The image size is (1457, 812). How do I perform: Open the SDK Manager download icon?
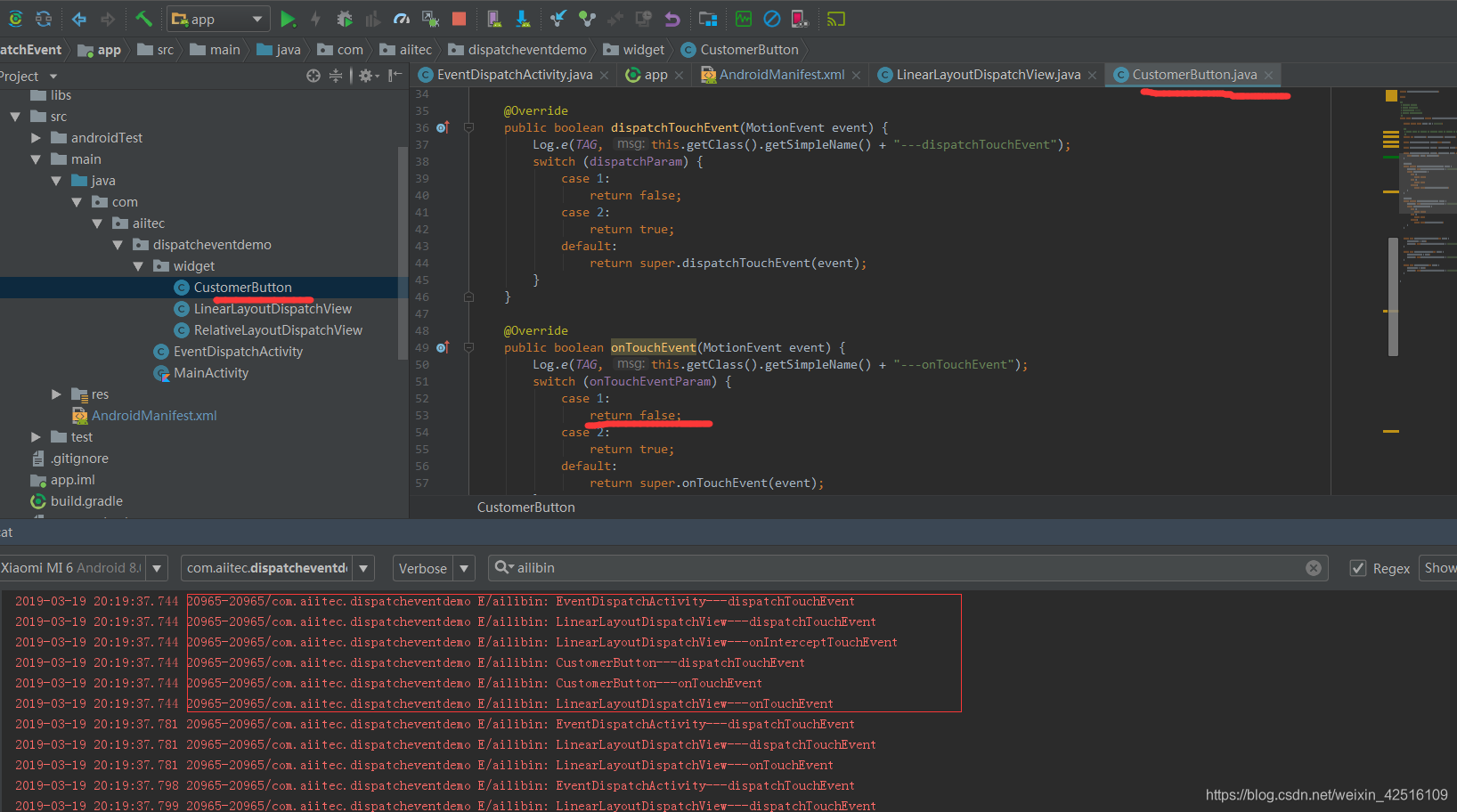(x=523, y=19)
